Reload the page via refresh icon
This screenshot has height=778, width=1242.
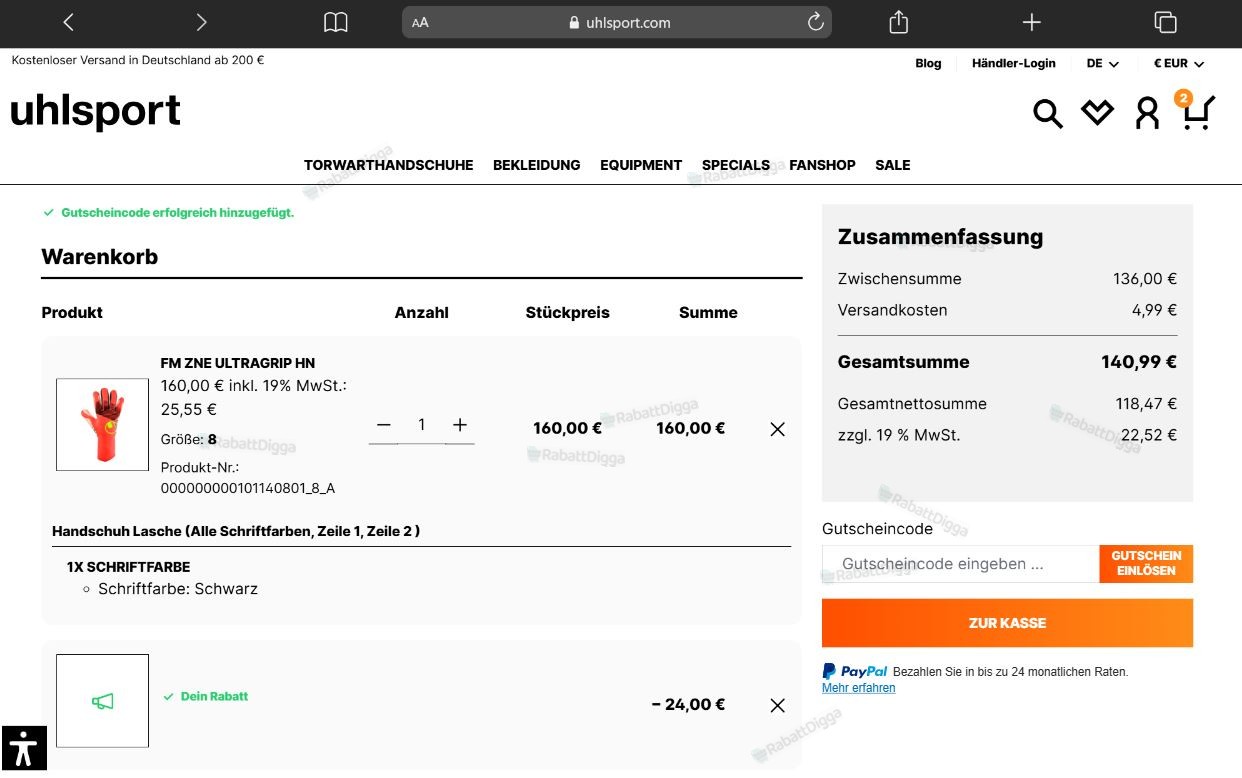[x=815, y=22]
